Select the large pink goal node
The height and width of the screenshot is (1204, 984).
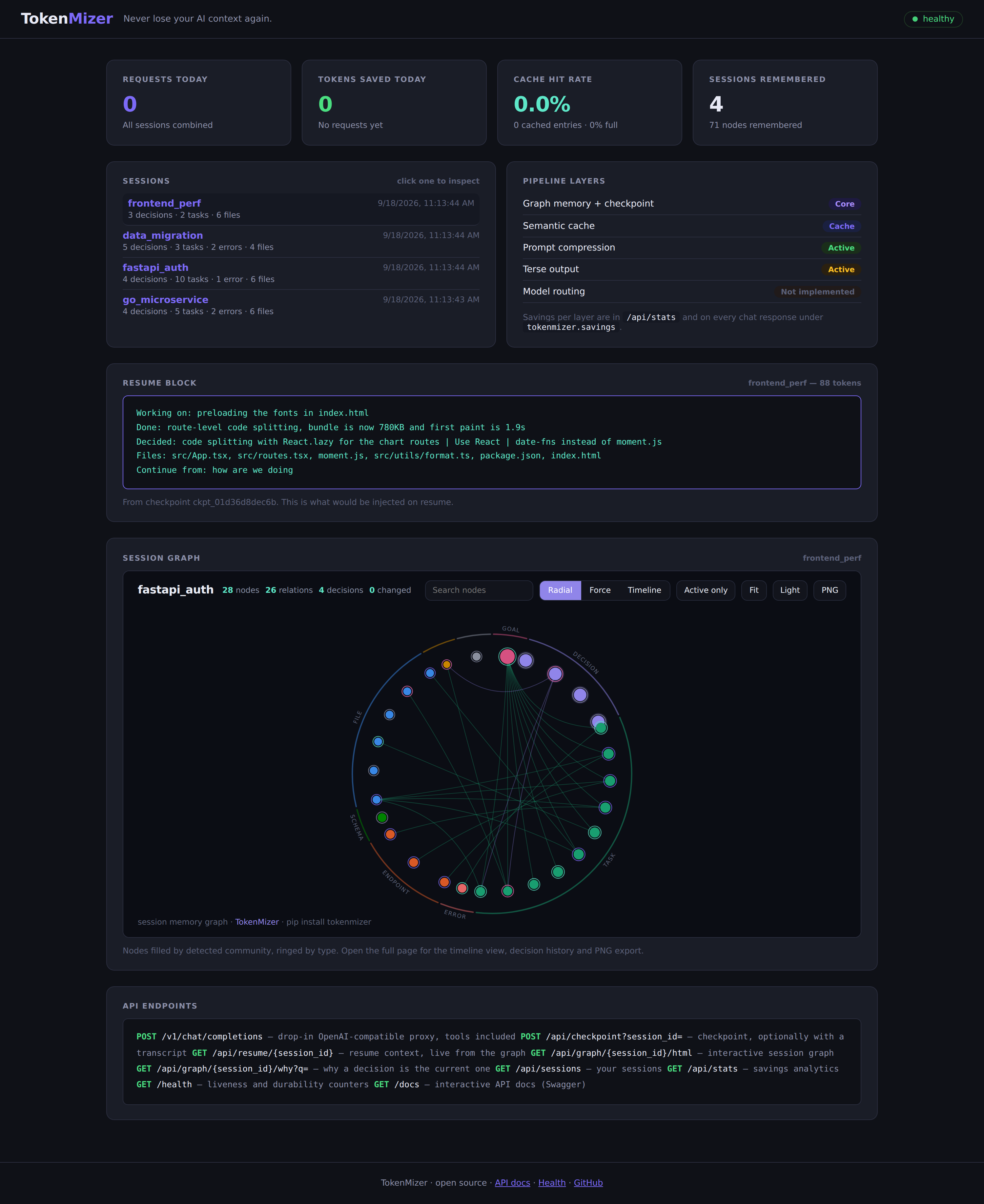tap(507, 657)
